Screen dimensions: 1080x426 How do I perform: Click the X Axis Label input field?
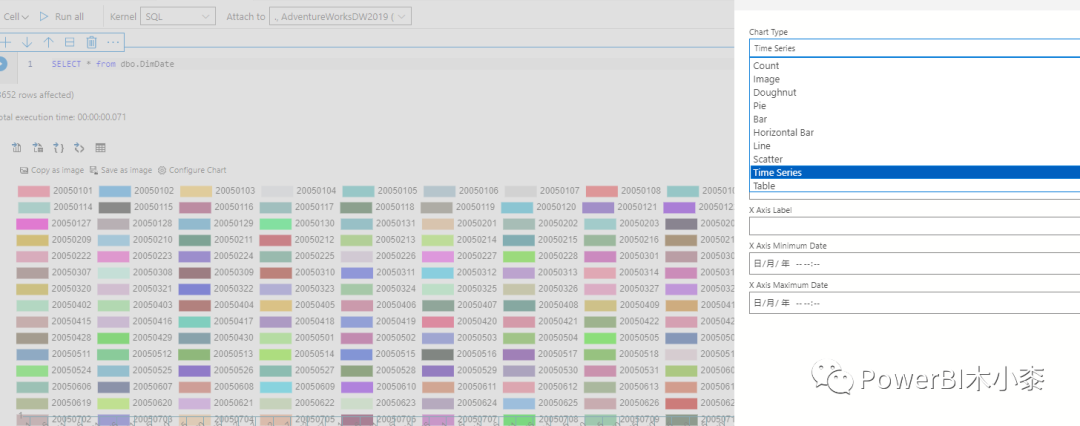click(x=914, y=226)
